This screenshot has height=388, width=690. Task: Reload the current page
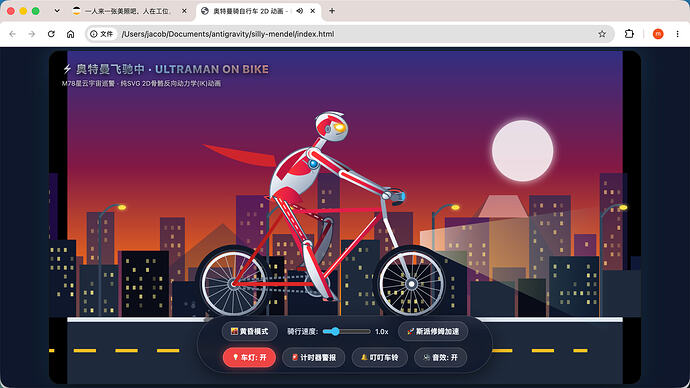(x=51, y=34)
